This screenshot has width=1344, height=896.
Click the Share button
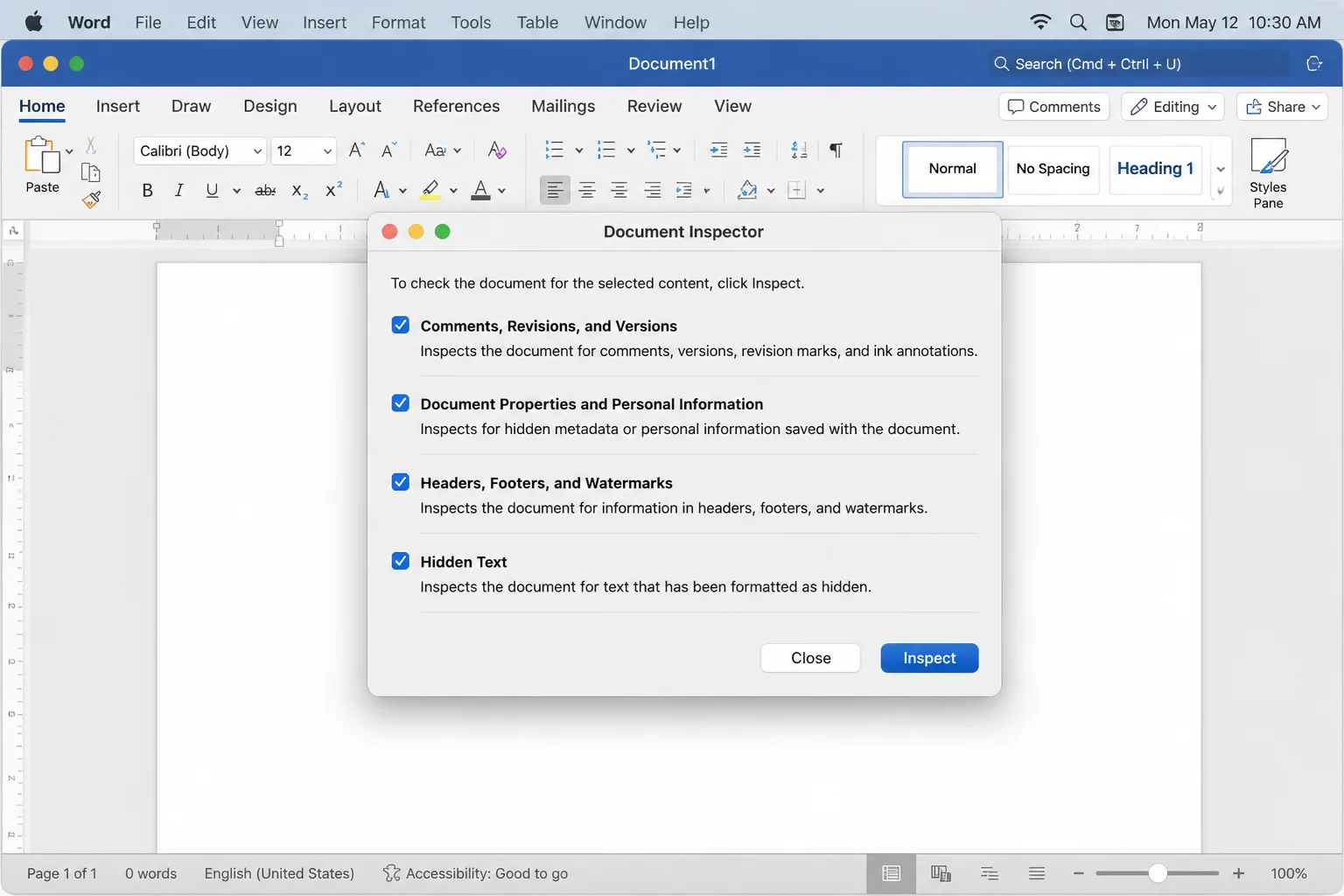pyautogui.click(x=1282, y=107)
